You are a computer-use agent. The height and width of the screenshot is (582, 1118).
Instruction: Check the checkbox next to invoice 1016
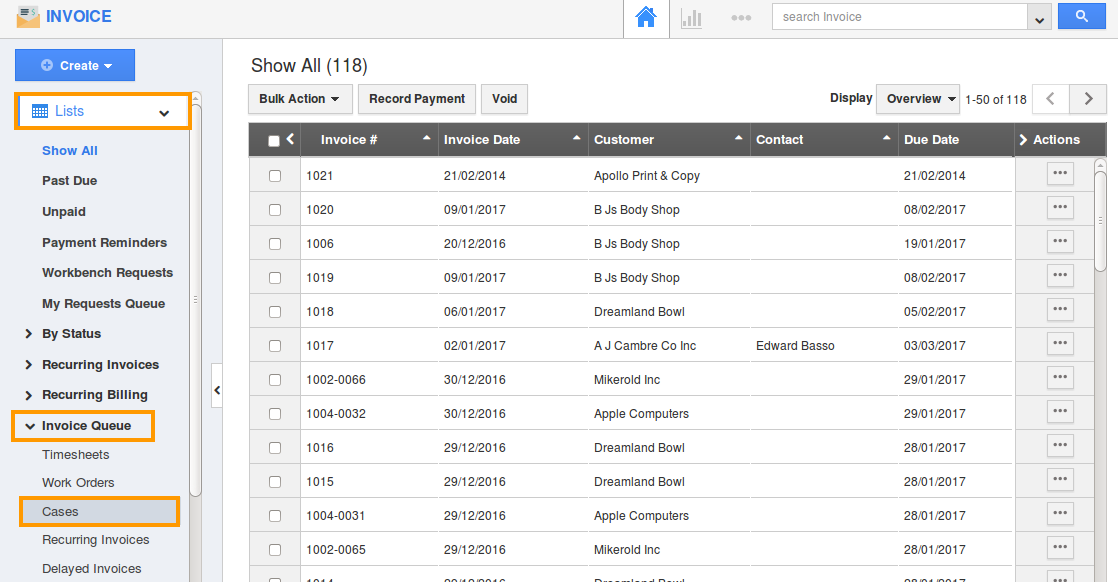coord(275,446)
